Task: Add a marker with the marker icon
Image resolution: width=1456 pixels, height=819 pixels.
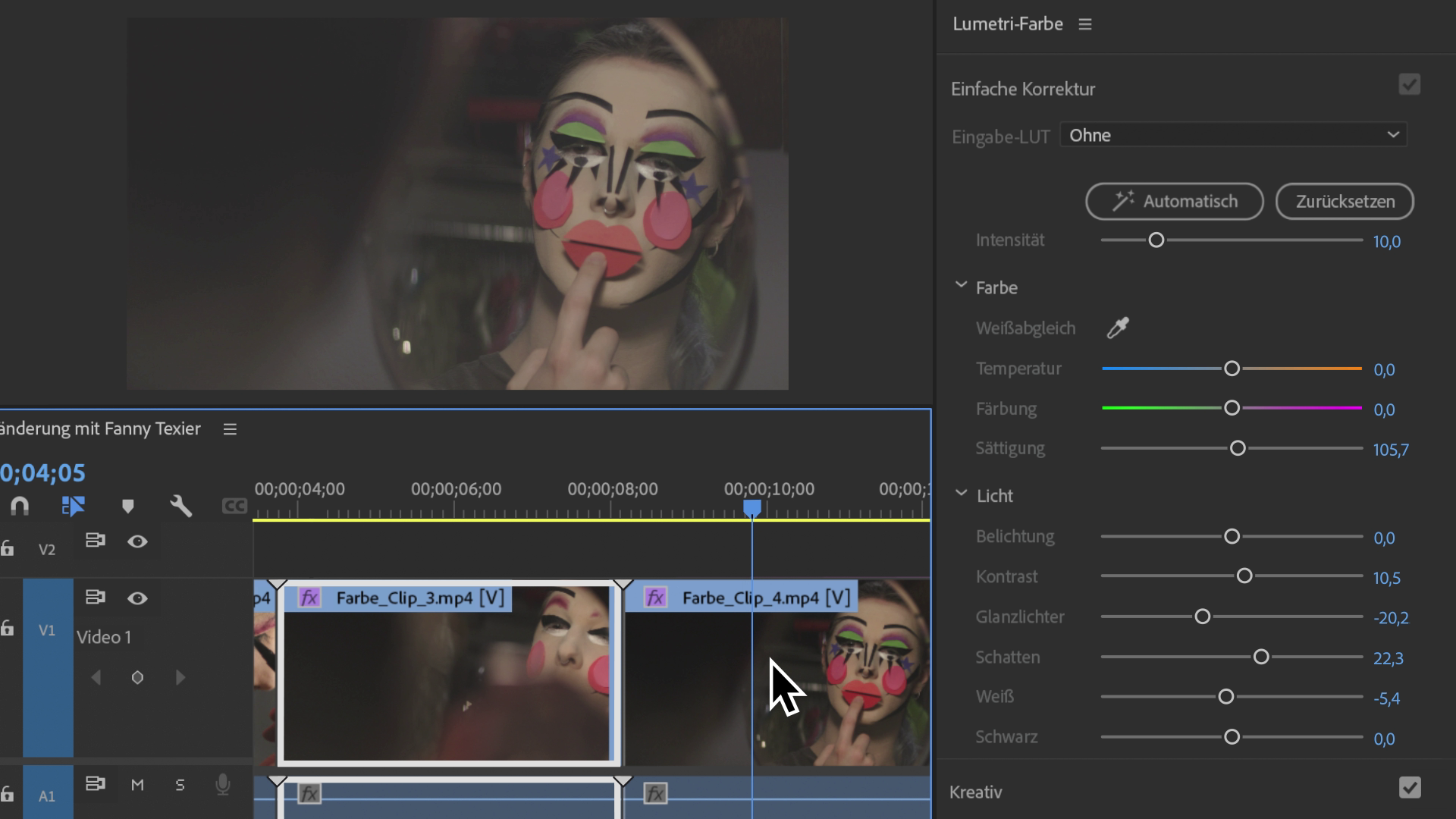Action: pyautogui.click(x=127, y=506)
